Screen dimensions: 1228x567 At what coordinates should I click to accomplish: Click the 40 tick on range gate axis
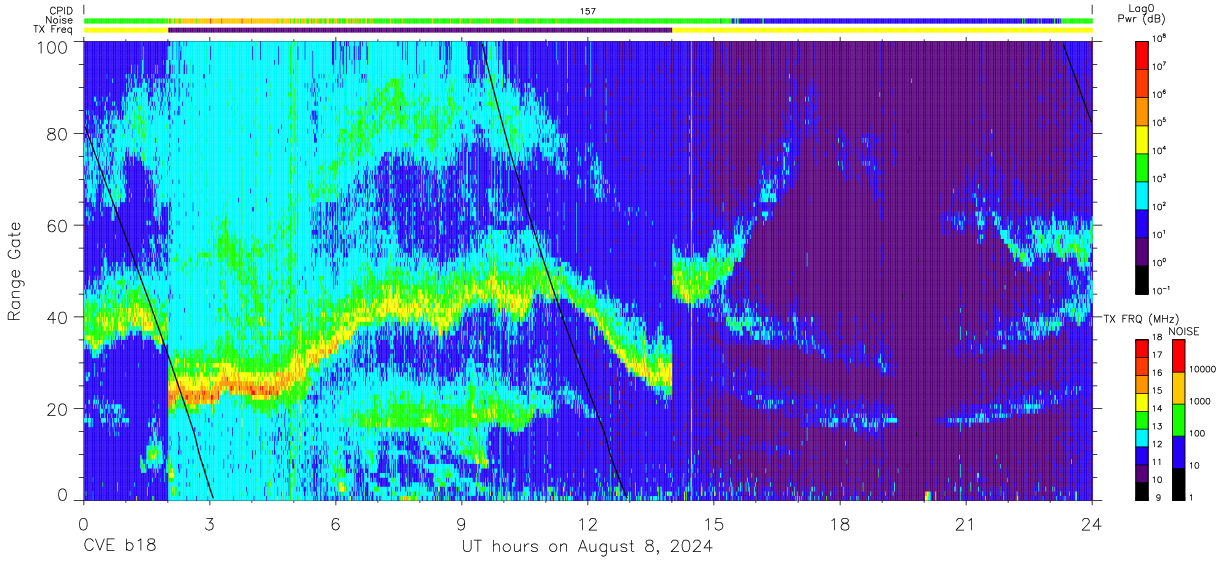click(x=58, y=317)
